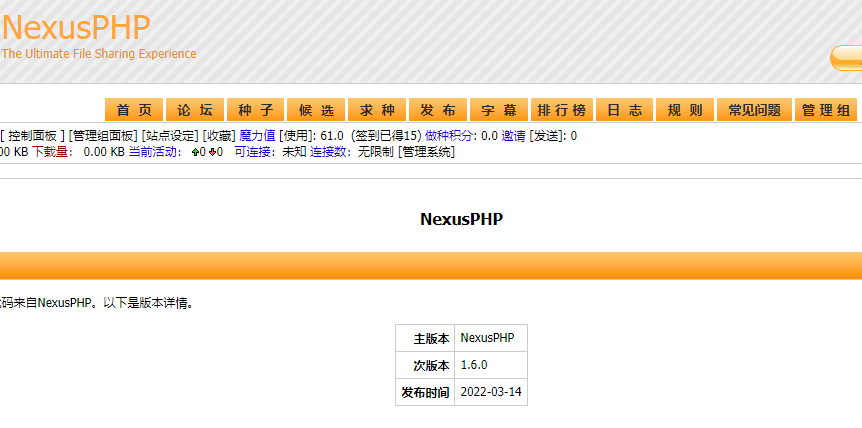Image resolution: width=862 pixels, height=428 pixels.
Task: Click the 发布时间 table label
Action: tap(426, 393)
